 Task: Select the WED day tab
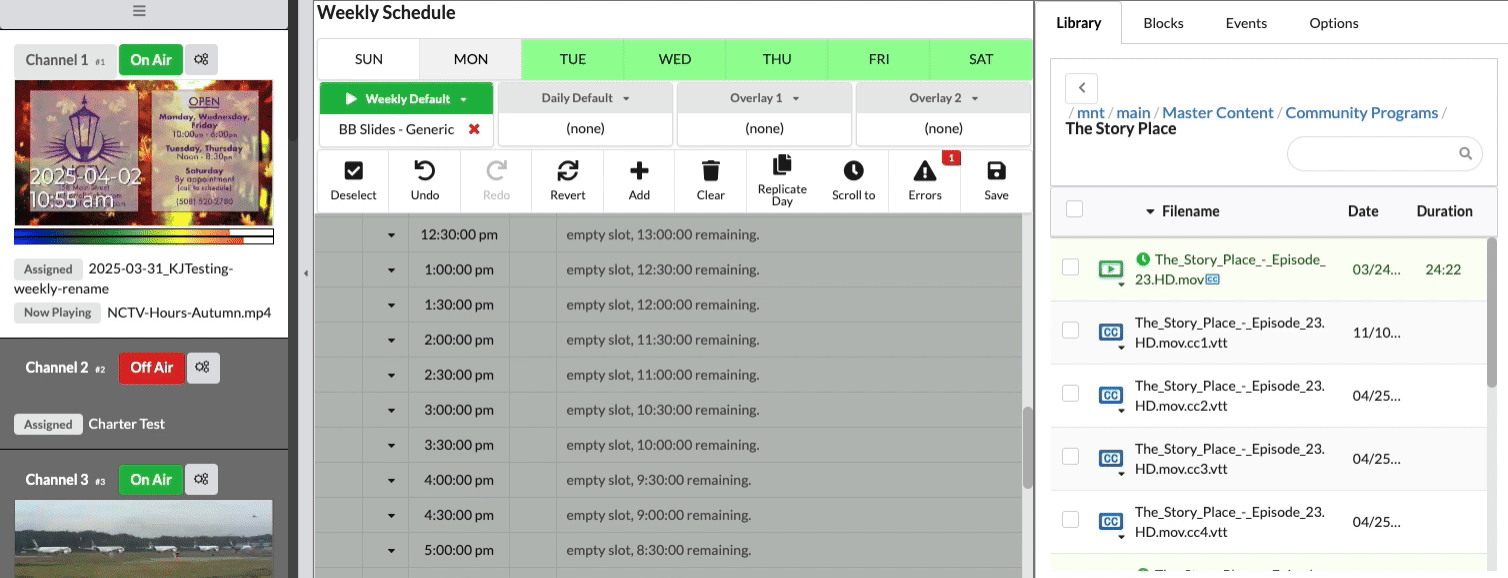[x=675, y=59]
